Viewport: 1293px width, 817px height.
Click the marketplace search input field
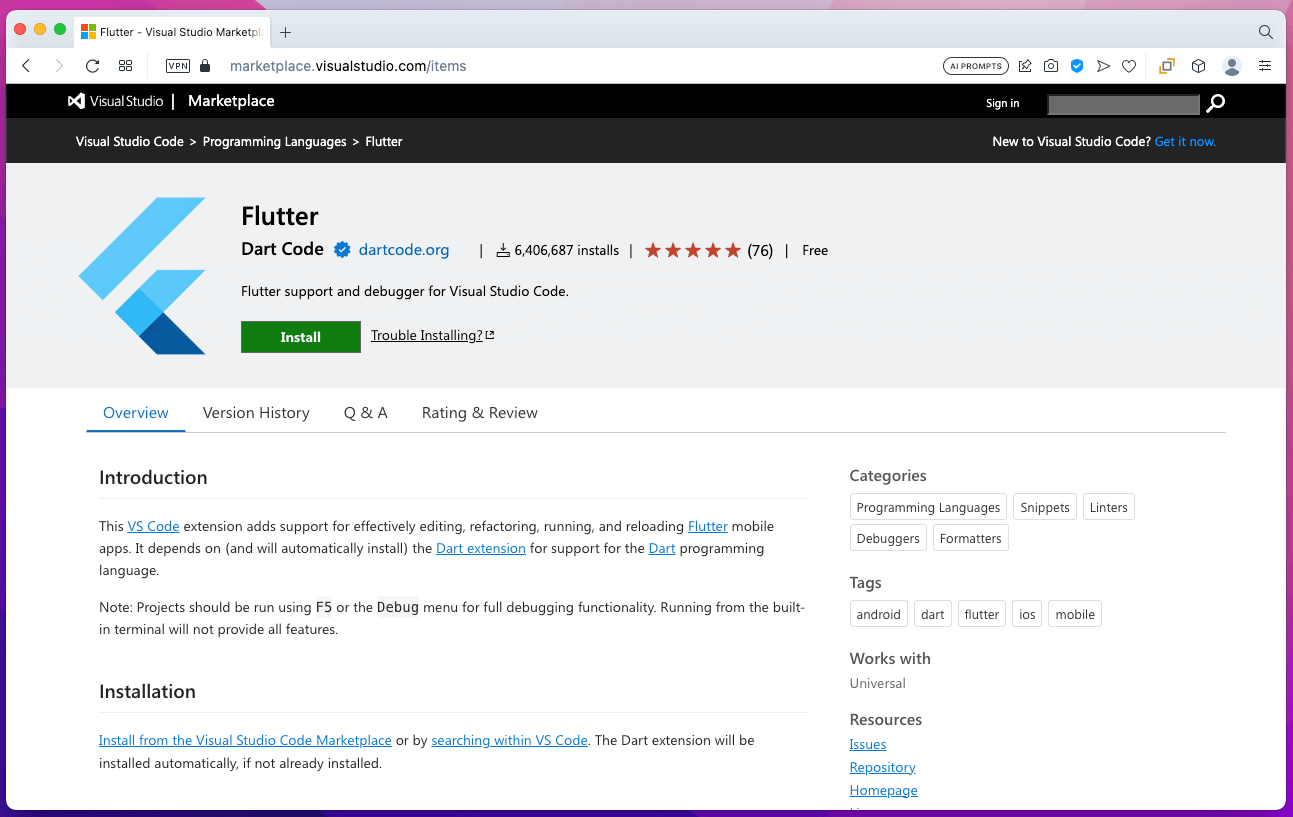click(1123, 104)
